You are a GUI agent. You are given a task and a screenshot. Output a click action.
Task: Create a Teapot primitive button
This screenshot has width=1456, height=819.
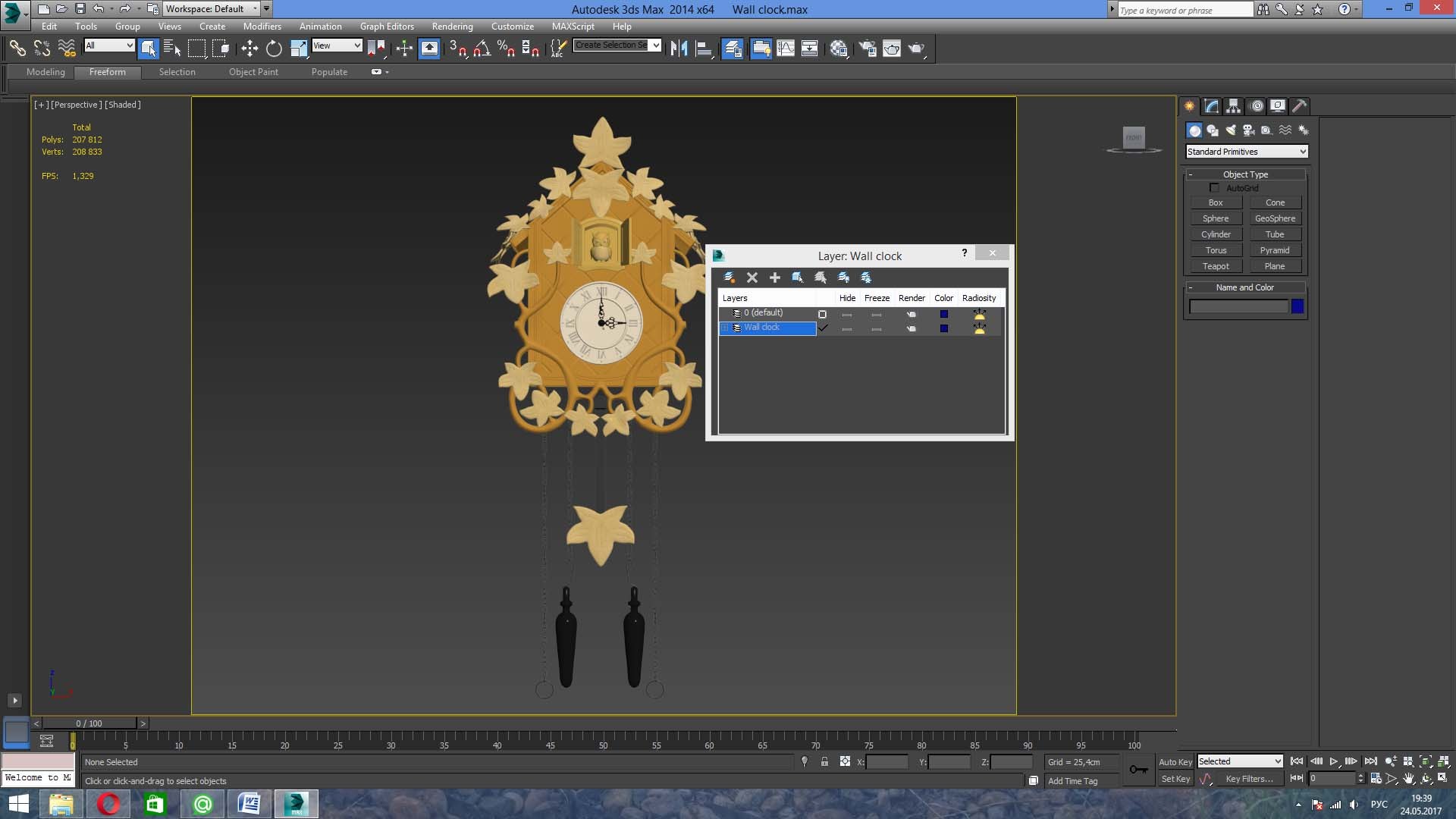click(x=1216, y=266)
